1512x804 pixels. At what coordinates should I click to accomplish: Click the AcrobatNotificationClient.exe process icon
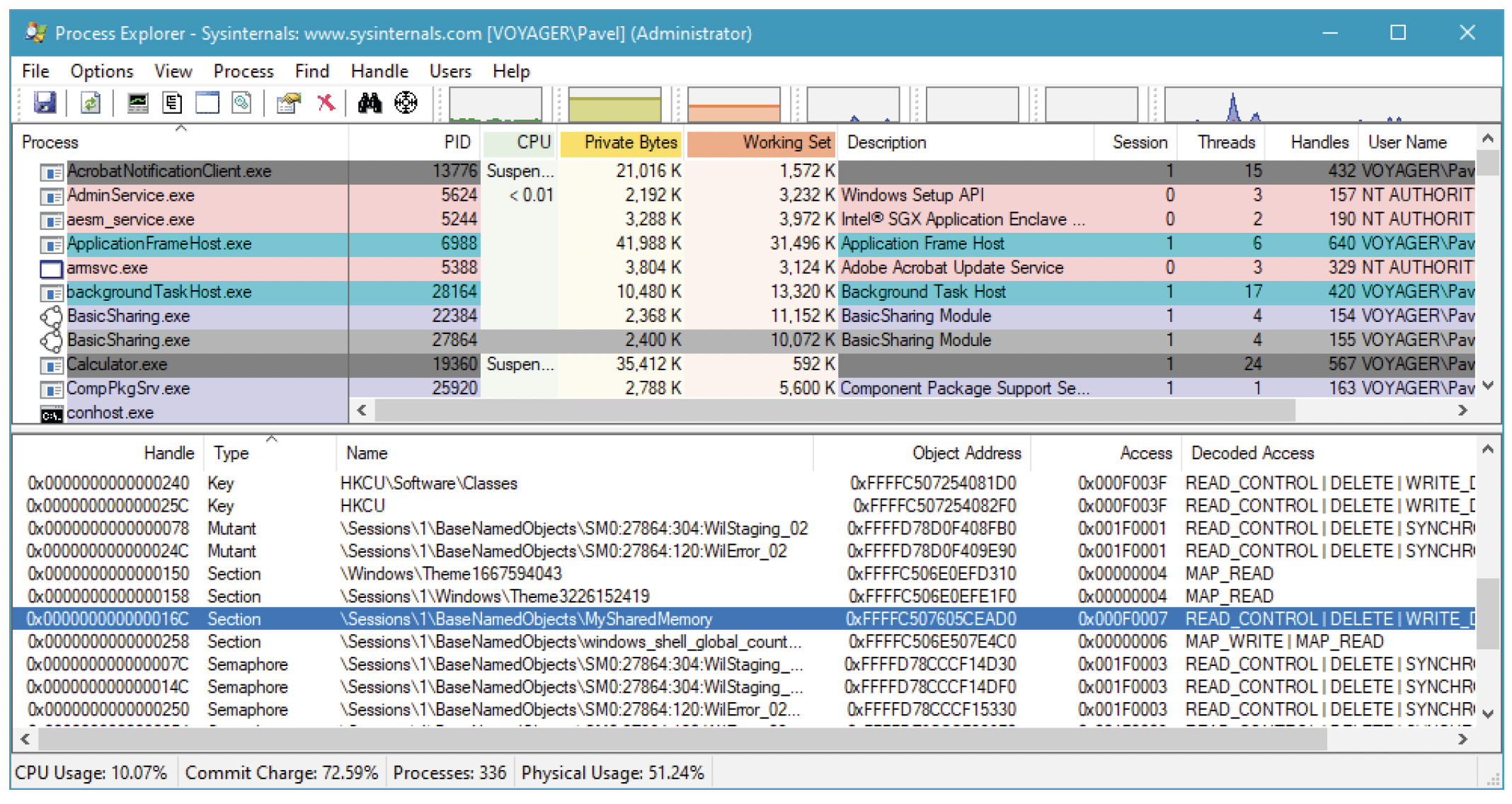[x=51, y=172]
